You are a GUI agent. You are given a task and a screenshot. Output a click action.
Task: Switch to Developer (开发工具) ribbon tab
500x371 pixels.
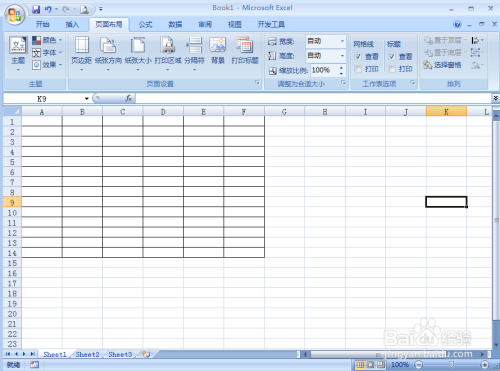coord(271,24)
